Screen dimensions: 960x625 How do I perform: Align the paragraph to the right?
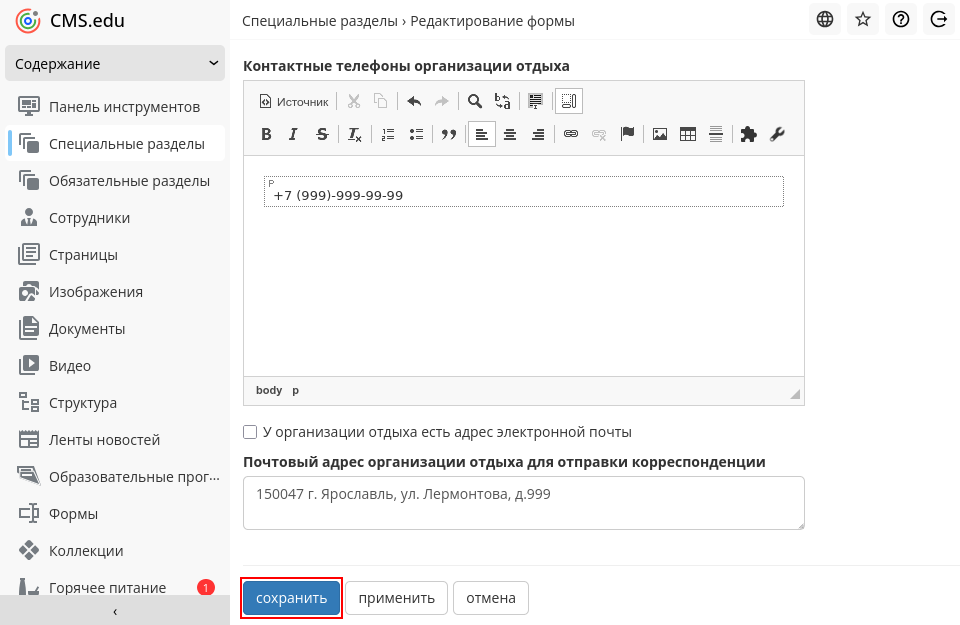538,135
